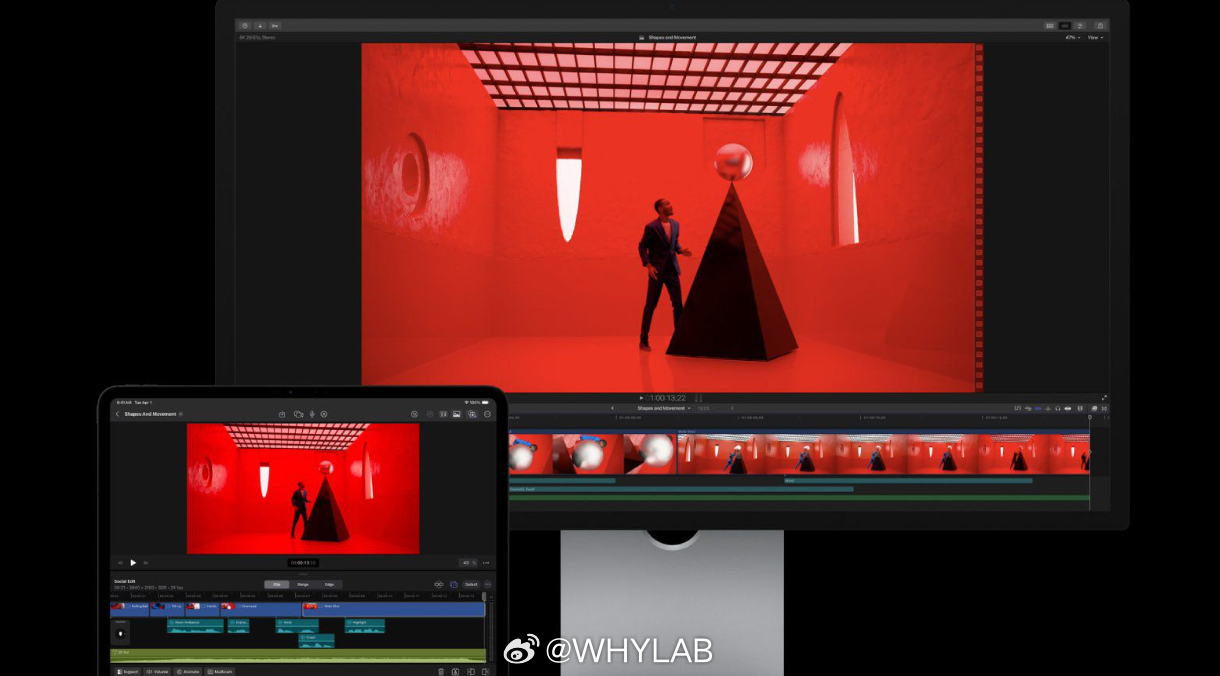The image size is (1220, 676).
Task: Tap the blue timer icon beside Select
Action: (x=454, y=584)
